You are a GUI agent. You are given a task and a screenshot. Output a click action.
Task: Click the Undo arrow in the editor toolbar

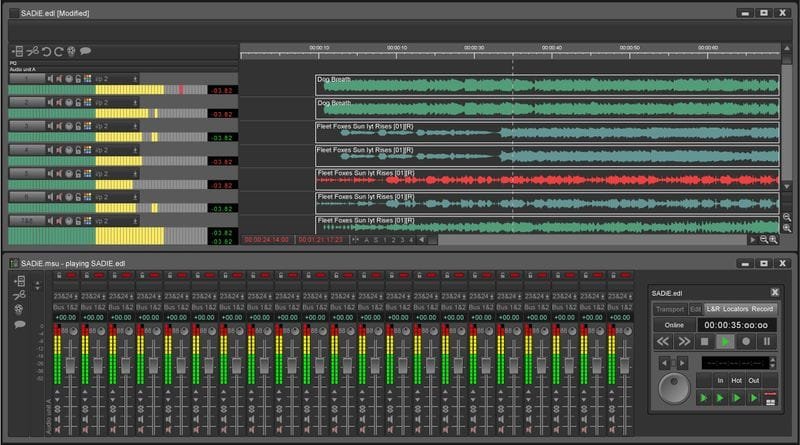46,50
